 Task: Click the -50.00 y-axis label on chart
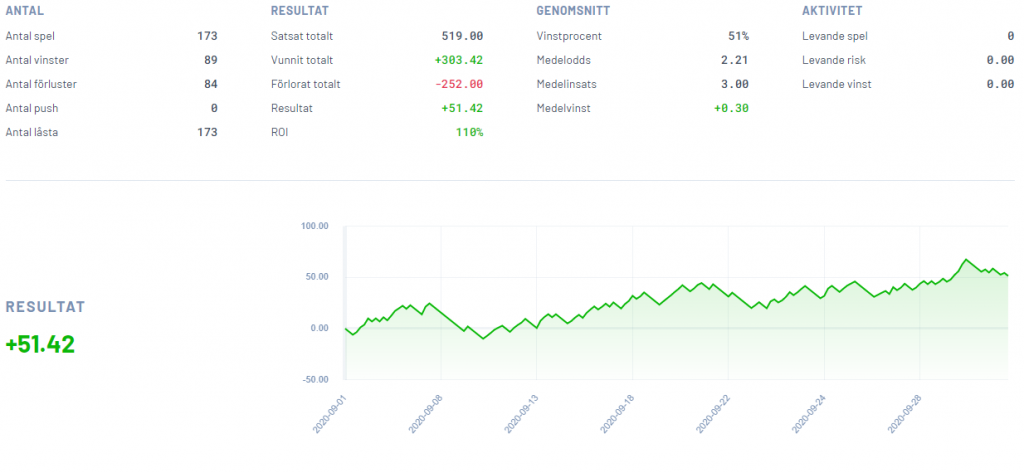pyautogui.click(x=314, y=380)
